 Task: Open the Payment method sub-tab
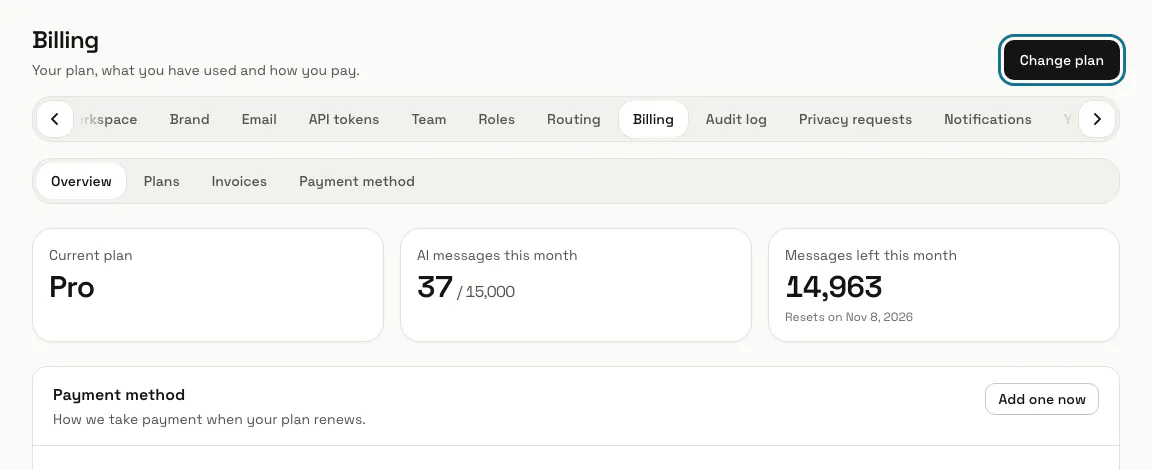tap(356, 181)
